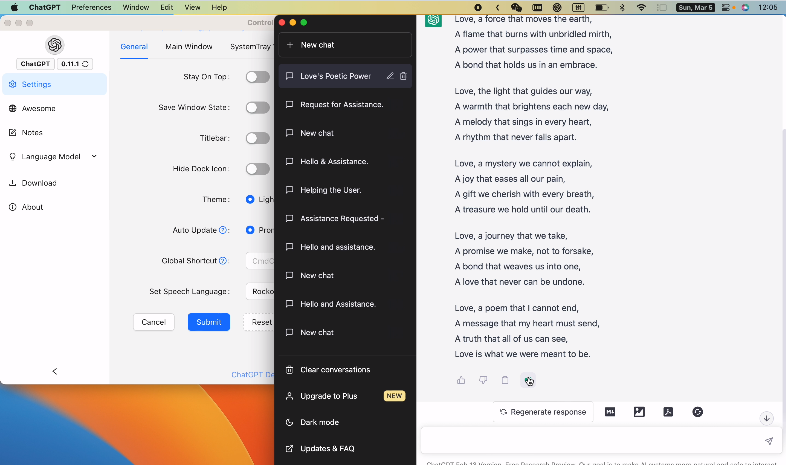786x465 pixels.
Task: Click the Global Shortcut help question icon
Action: (x=223, y=261)
